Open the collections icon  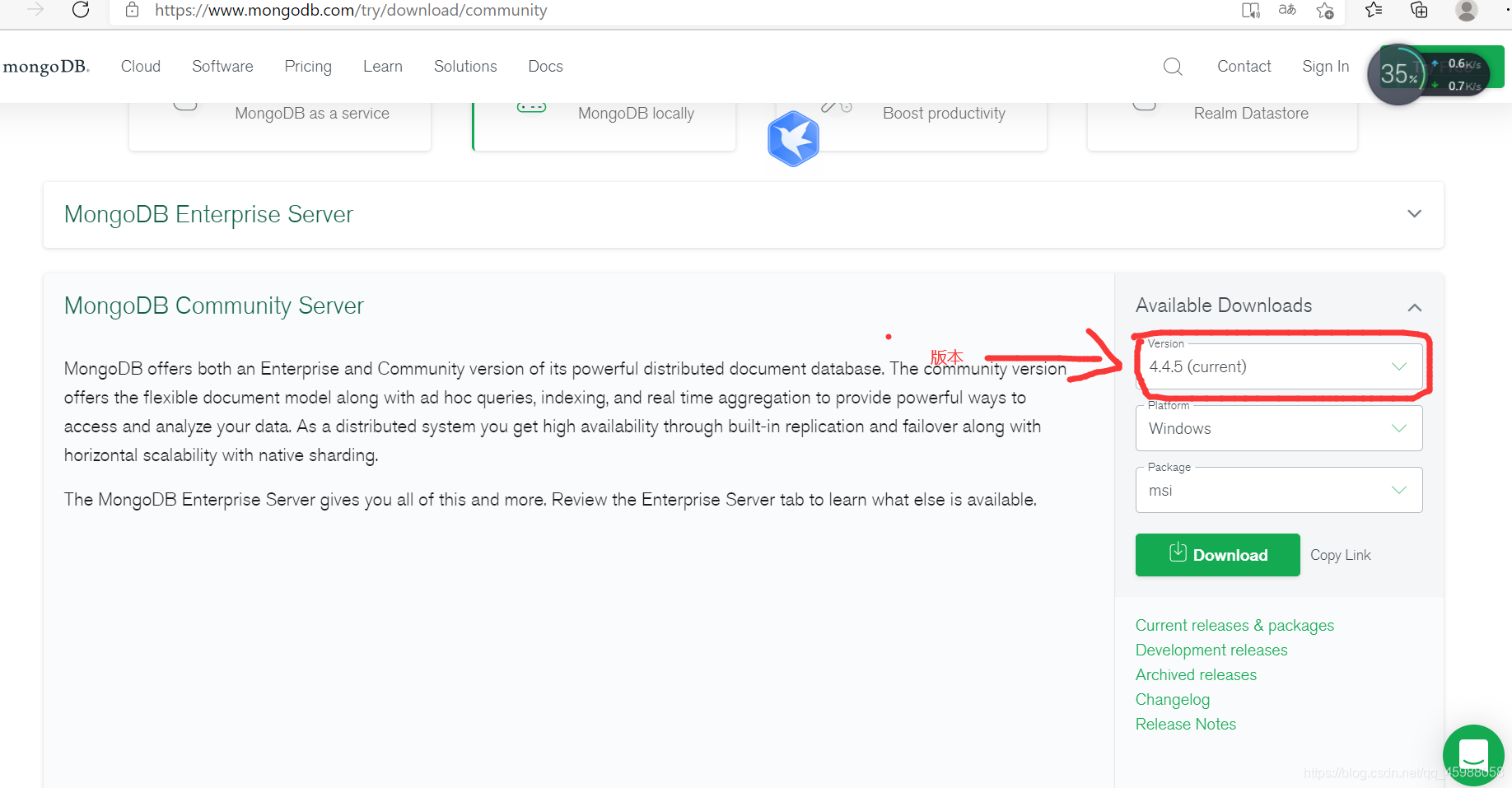[1419, 10]
